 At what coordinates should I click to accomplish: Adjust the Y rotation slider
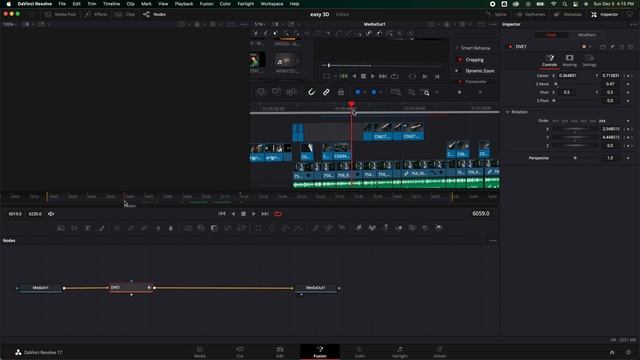click(575, 137)
